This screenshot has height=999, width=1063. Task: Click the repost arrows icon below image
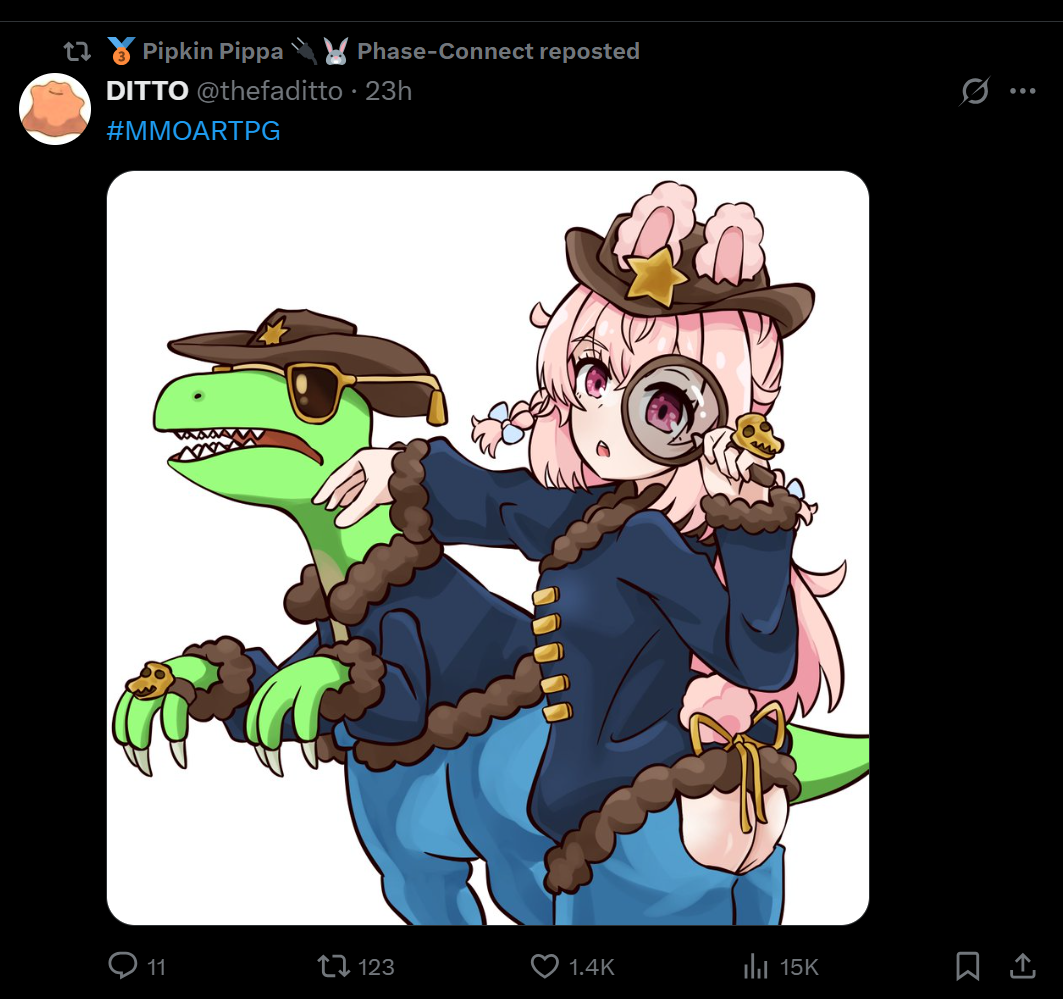(333, 966)
